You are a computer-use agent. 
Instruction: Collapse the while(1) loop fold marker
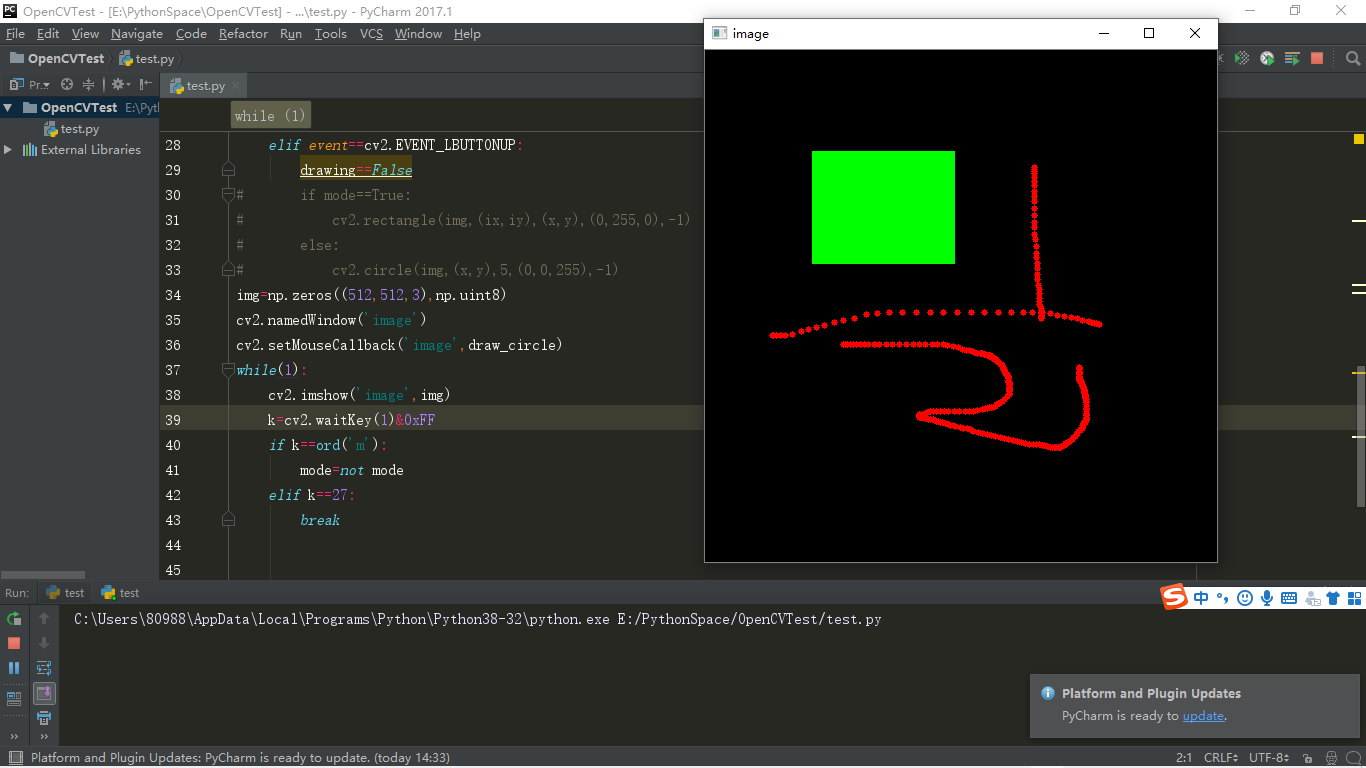point(228,370)
